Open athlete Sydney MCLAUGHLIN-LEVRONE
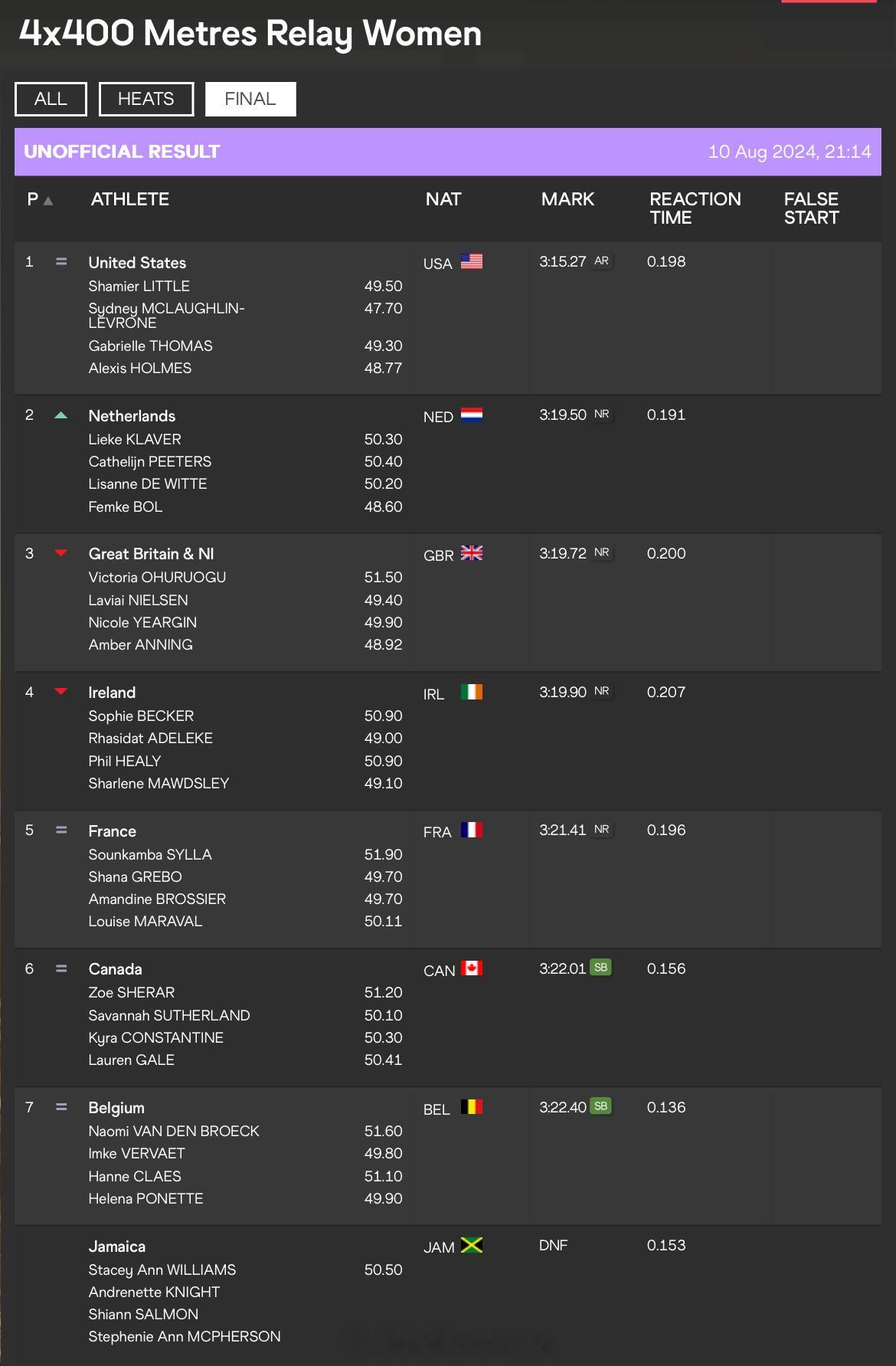 point(166,316)
